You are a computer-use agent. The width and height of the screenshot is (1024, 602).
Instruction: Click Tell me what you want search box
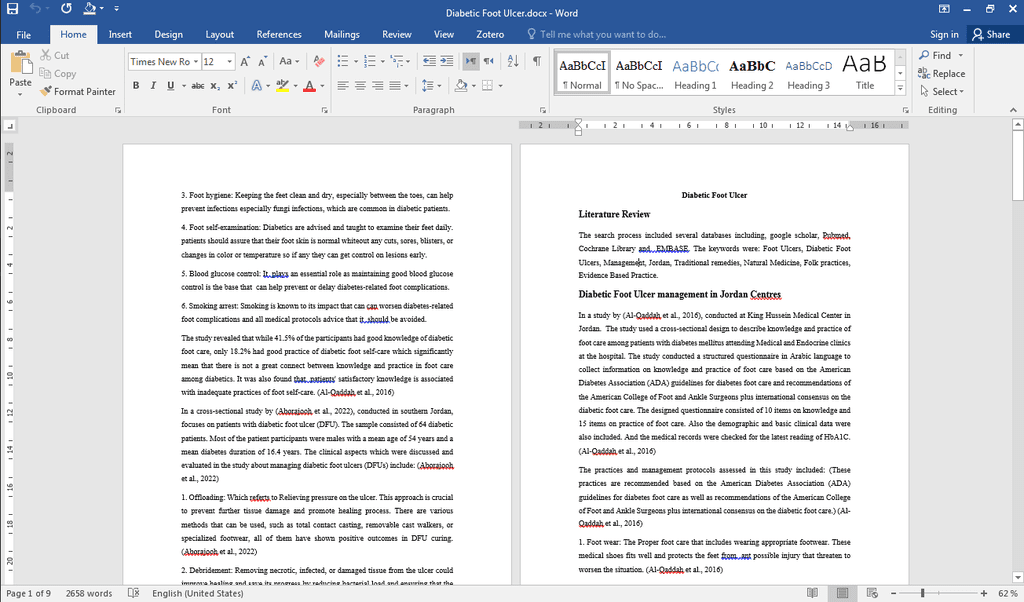[596, 35]
